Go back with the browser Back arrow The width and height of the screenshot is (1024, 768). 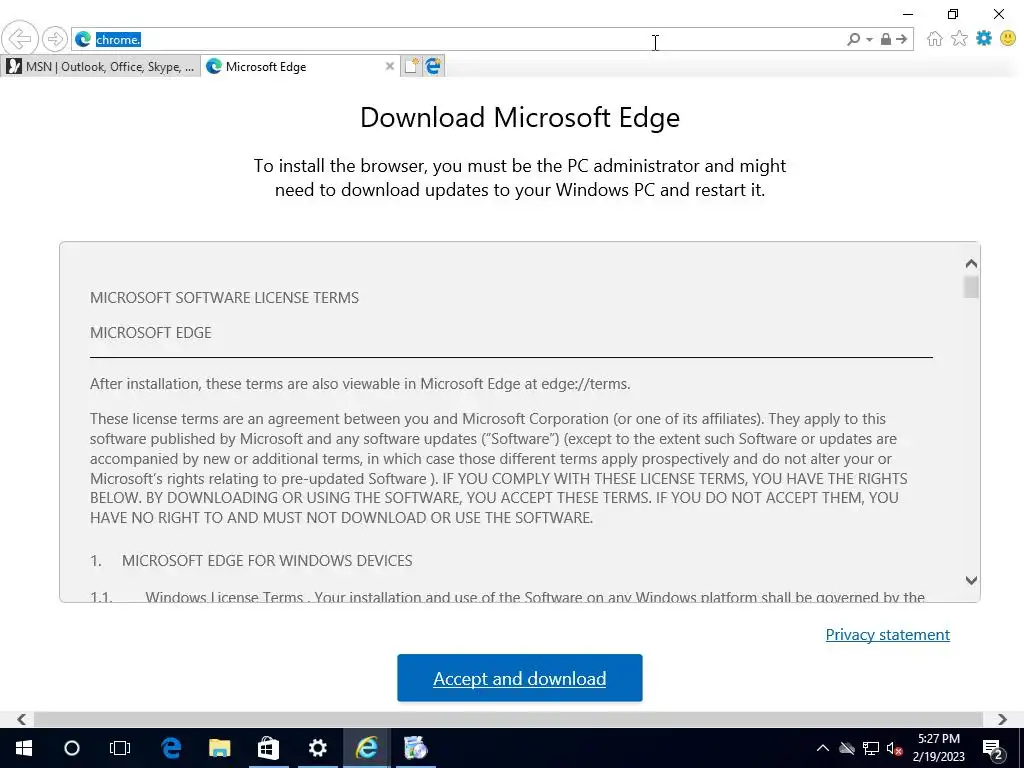click(x=20, y=39)
